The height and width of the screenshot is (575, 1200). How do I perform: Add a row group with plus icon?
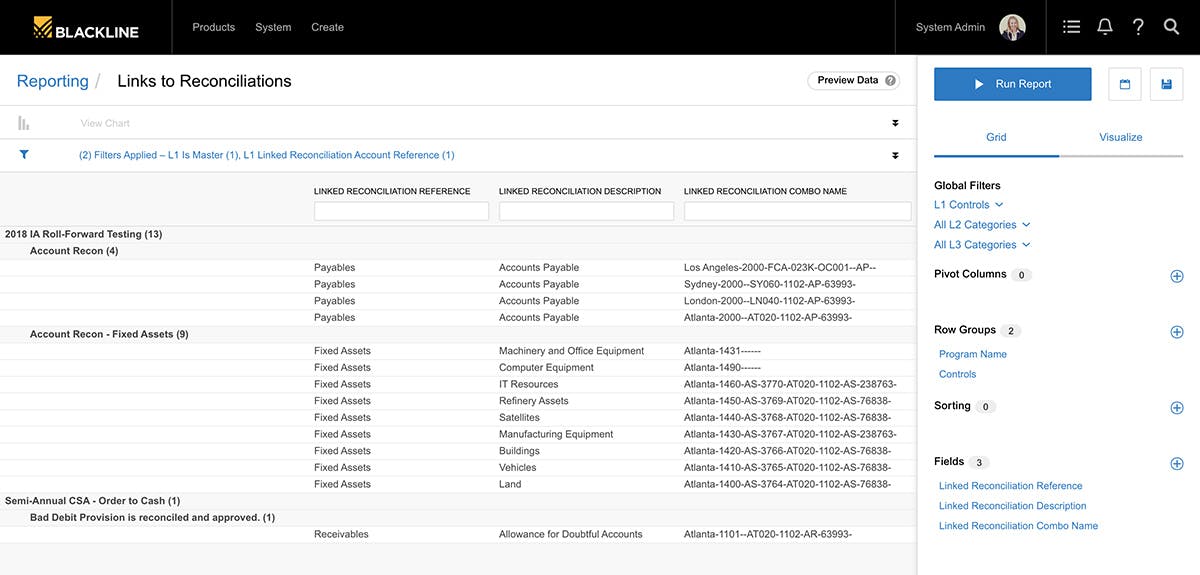1177,332
